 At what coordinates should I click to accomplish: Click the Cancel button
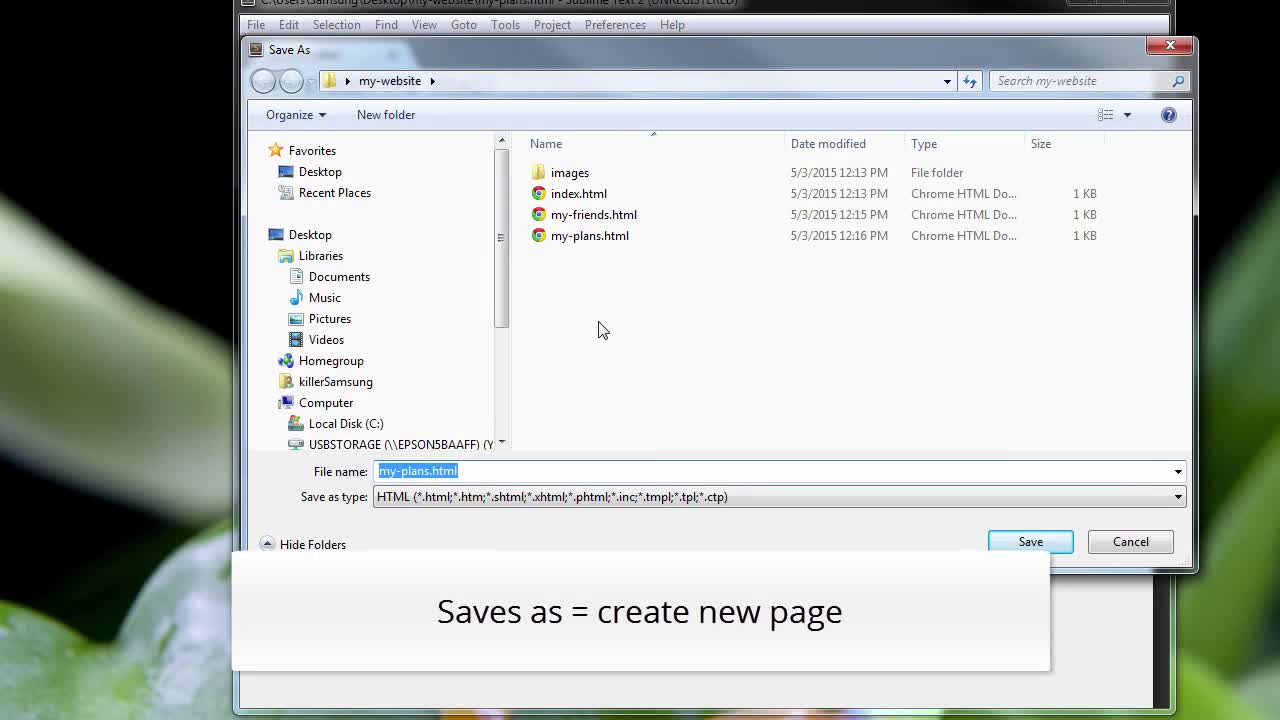coord(1131,542)
